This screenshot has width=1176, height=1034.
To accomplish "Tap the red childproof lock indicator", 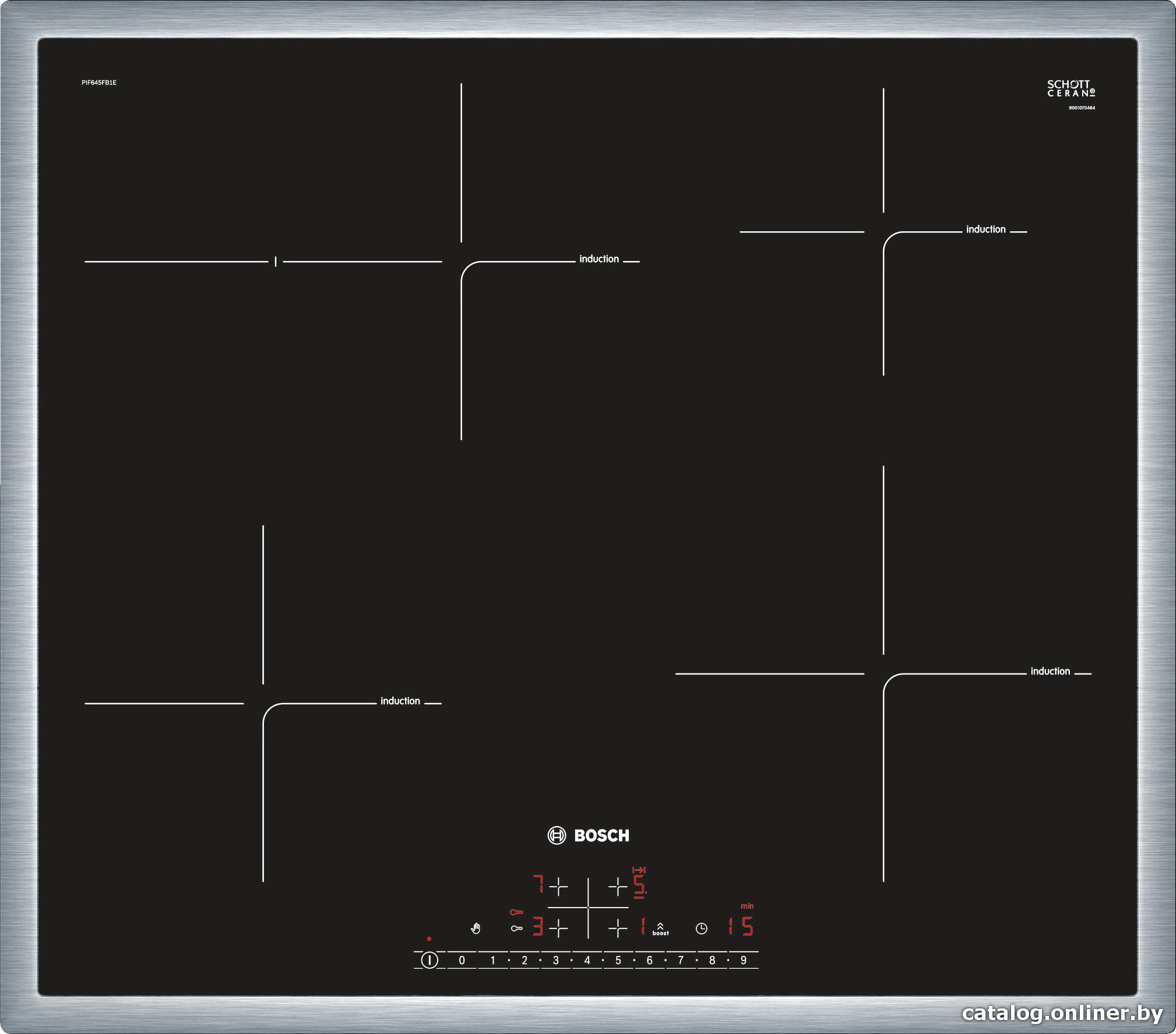I will coord(516,912).
